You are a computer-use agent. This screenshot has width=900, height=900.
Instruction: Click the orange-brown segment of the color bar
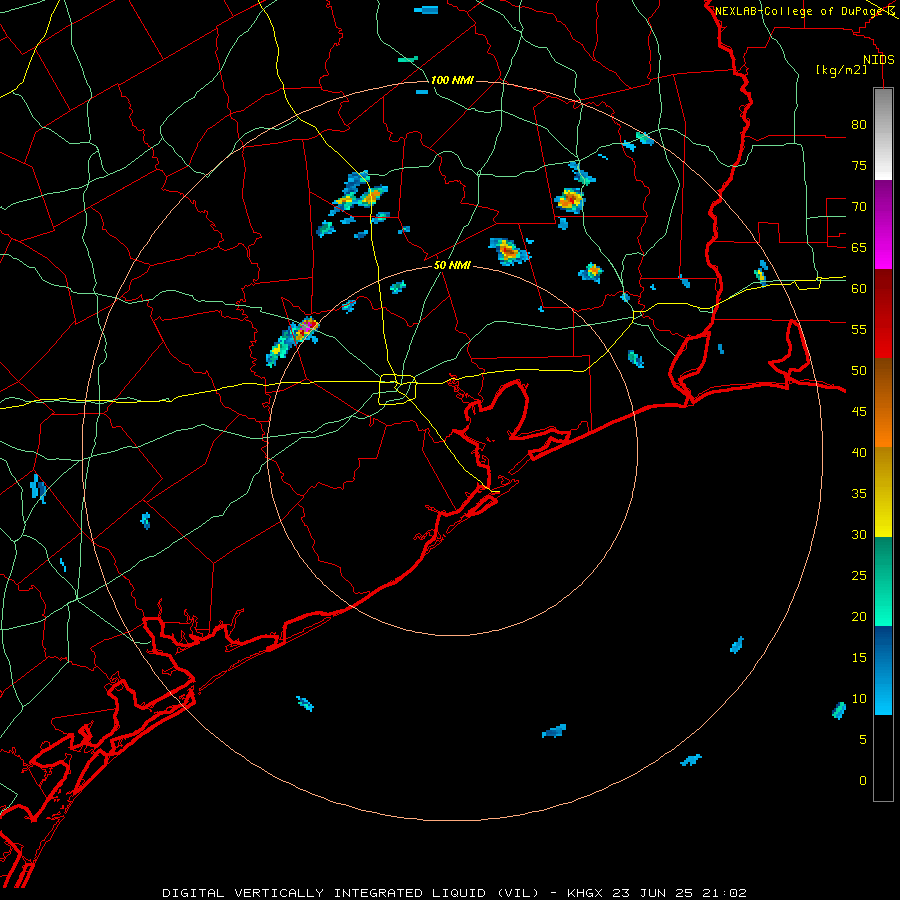883,402
